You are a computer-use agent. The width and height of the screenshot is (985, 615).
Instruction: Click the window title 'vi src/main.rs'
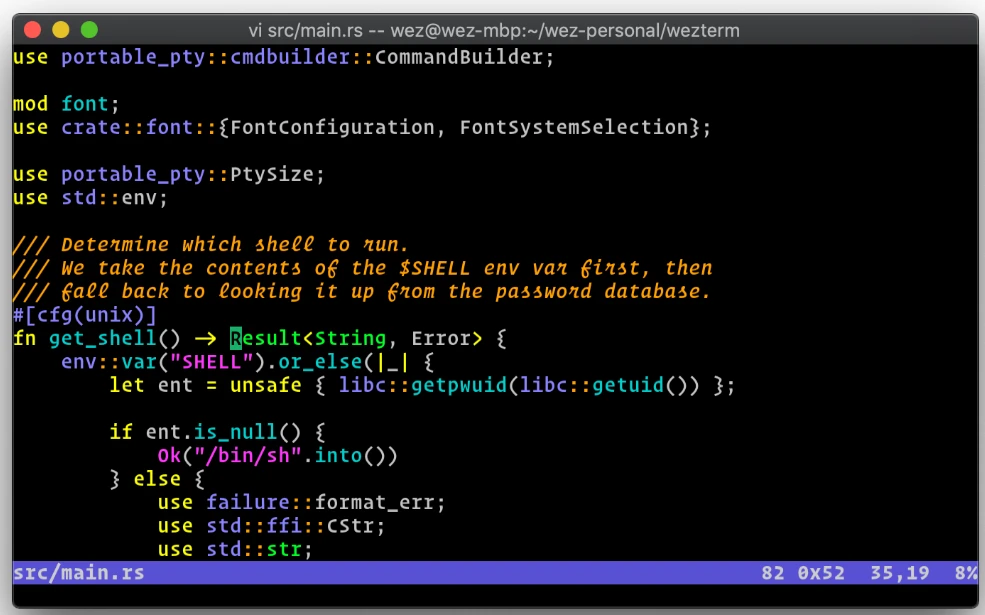point(305,30)
